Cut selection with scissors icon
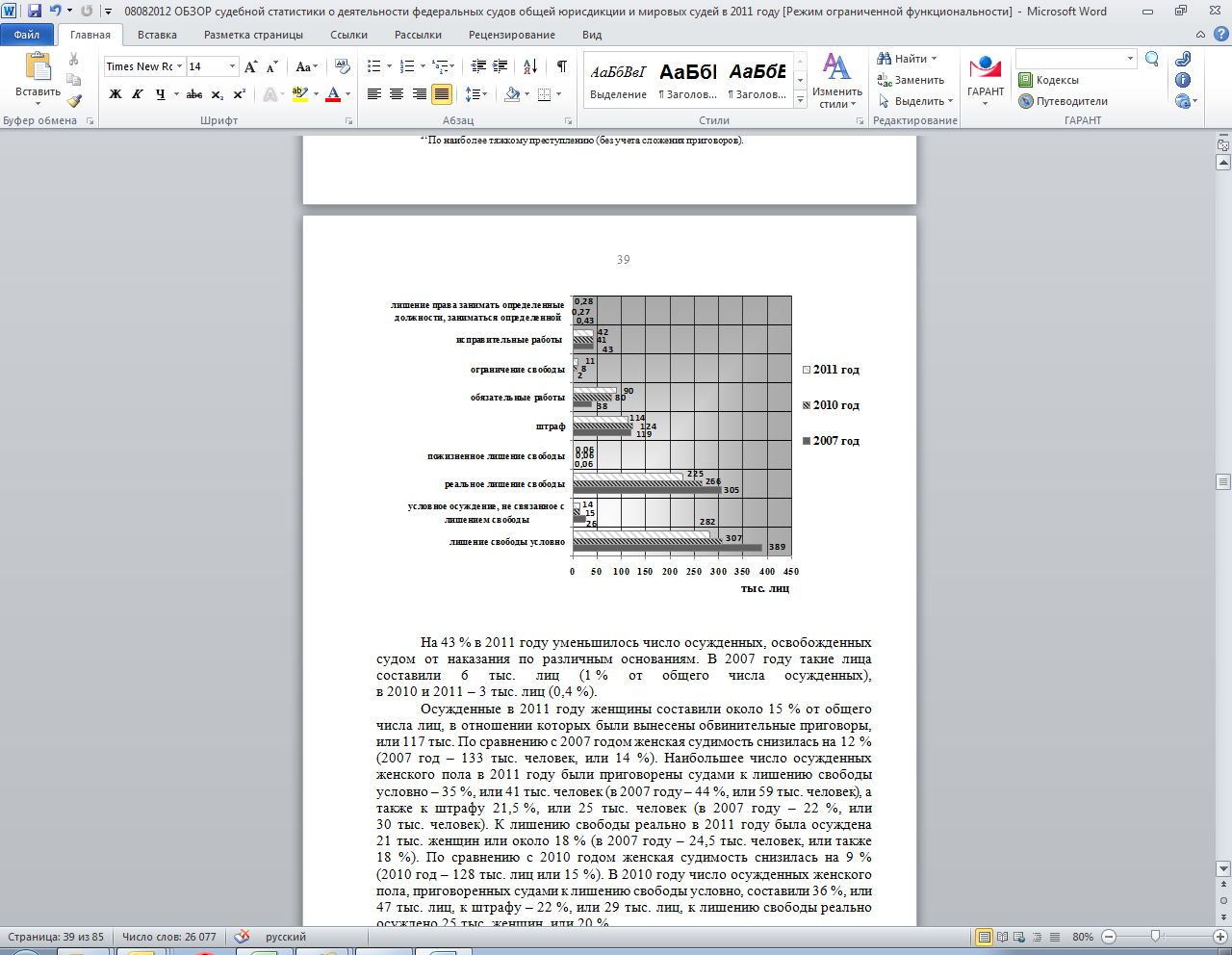Screen dimensions: 1232x955 click(74, 60)
